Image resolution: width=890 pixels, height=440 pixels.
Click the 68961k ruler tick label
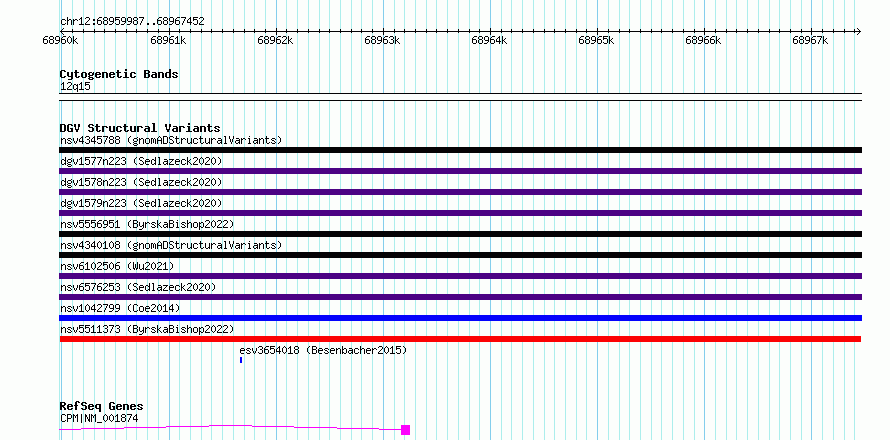pyautogui.click(x=167, y=40)
